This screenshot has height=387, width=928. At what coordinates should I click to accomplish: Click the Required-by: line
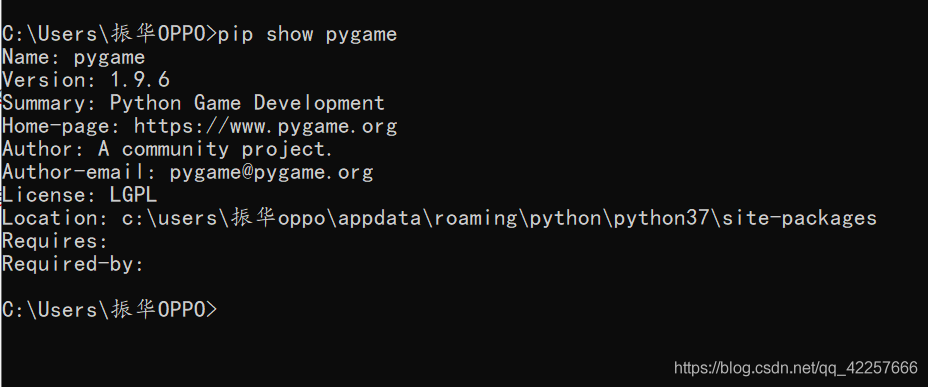[x=73, y=265]
